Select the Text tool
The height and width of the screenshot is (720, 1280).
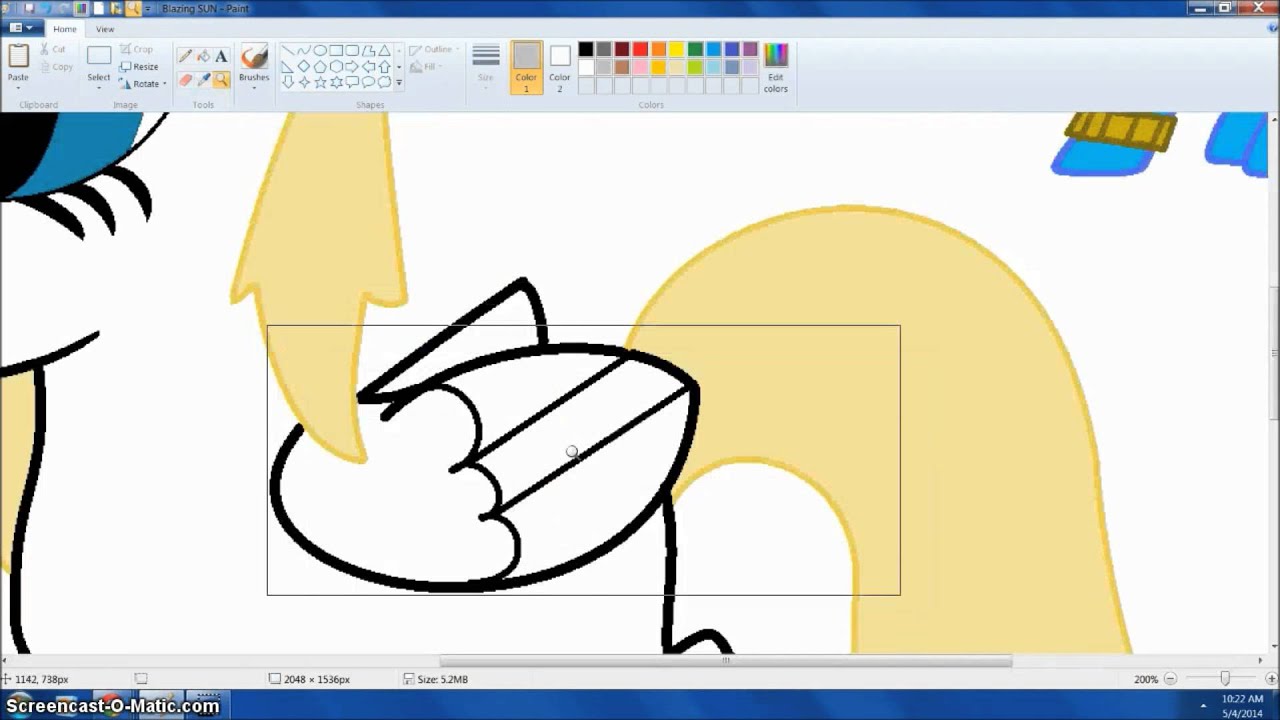click(221, 56)
